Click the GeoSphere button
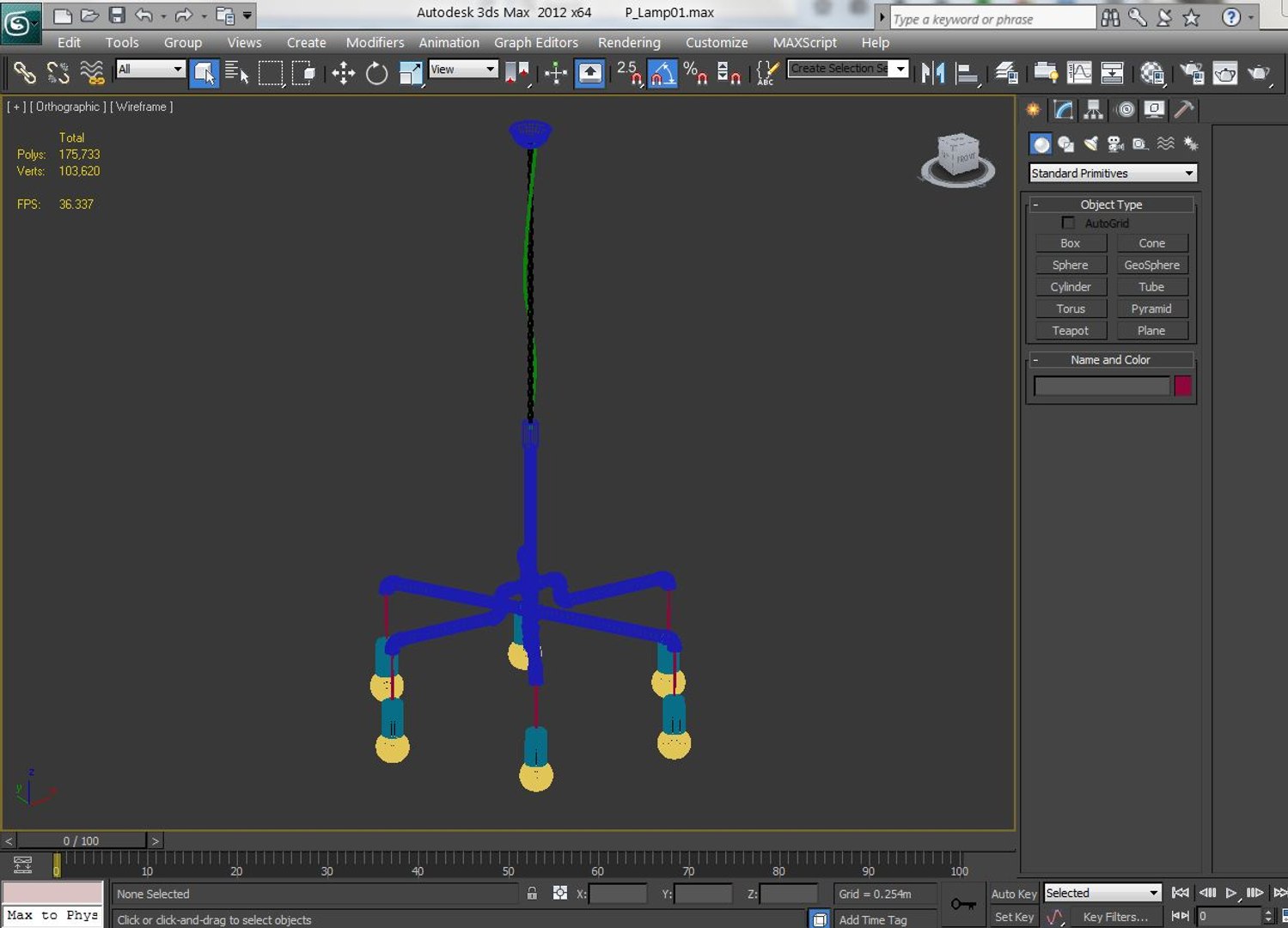The image size is (1288, 928). [x=1151, y=265]
